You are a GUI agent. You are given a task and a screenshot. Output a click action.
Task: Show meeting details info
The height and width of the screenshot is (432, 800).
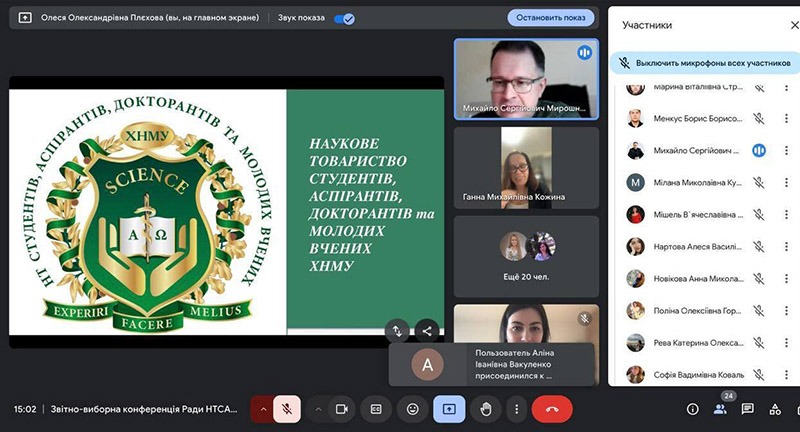click(x=692, y=409)
